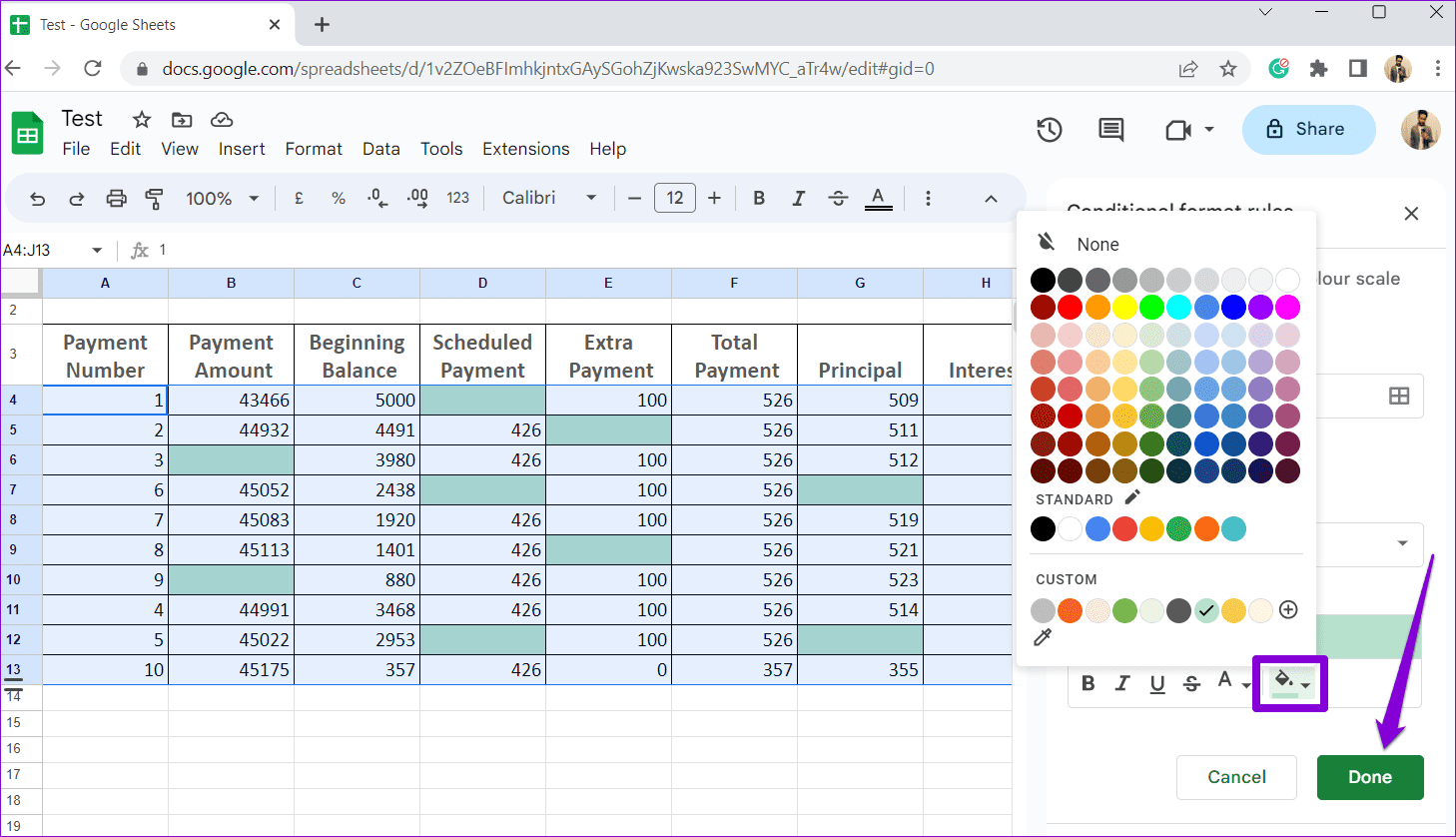The width and height of the screenshot is (1456, 837).
Task: Open the Insert menu
Action: click(242, 149)
